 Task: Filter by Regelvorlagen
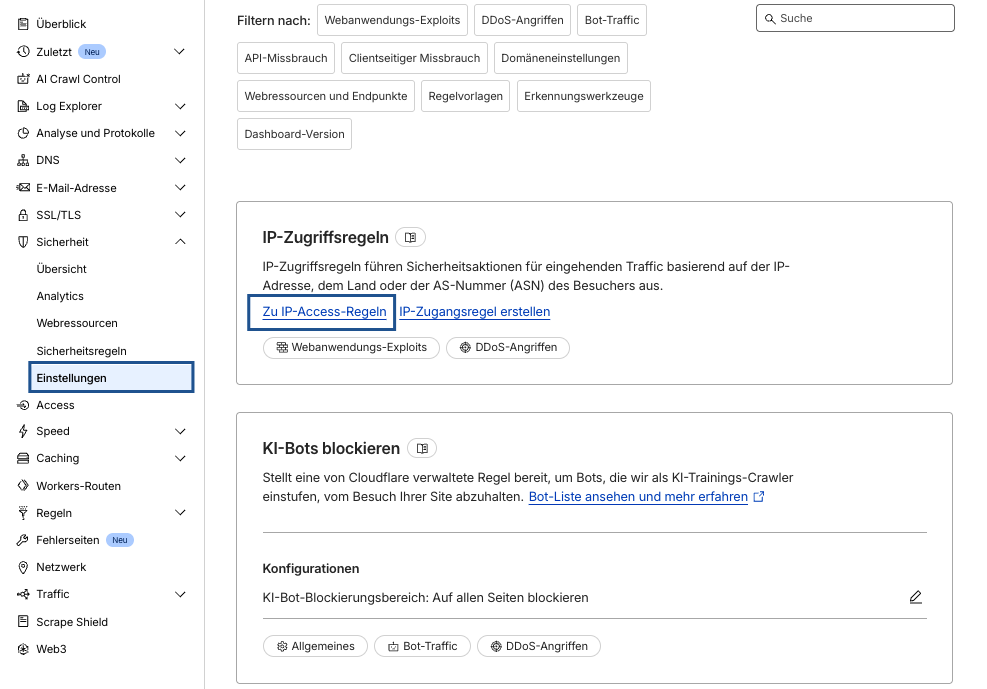[465, 96]
